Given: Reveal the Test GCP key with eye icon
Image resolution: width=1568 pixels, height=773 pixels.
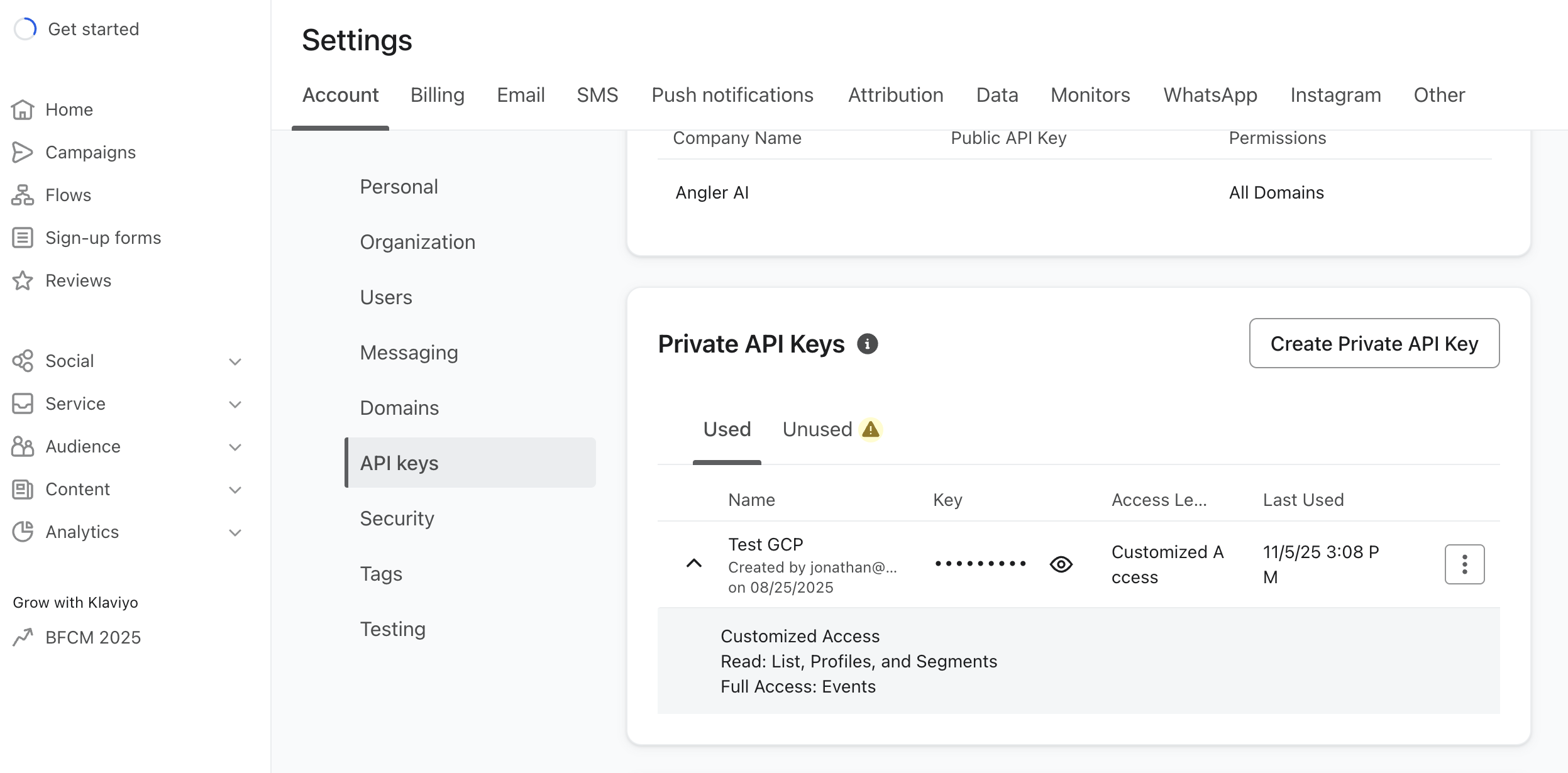Looking at the screenshot, I should click(1061, 564).
